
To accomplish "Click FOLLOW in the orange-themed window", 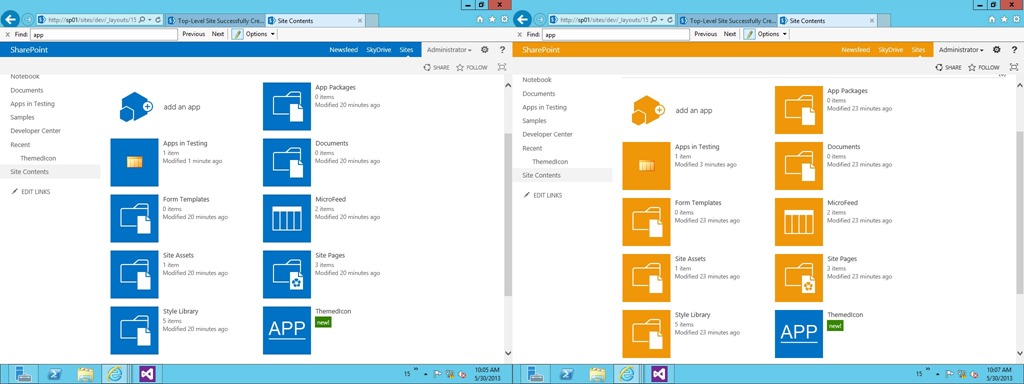I will click(x=984, y=67).
